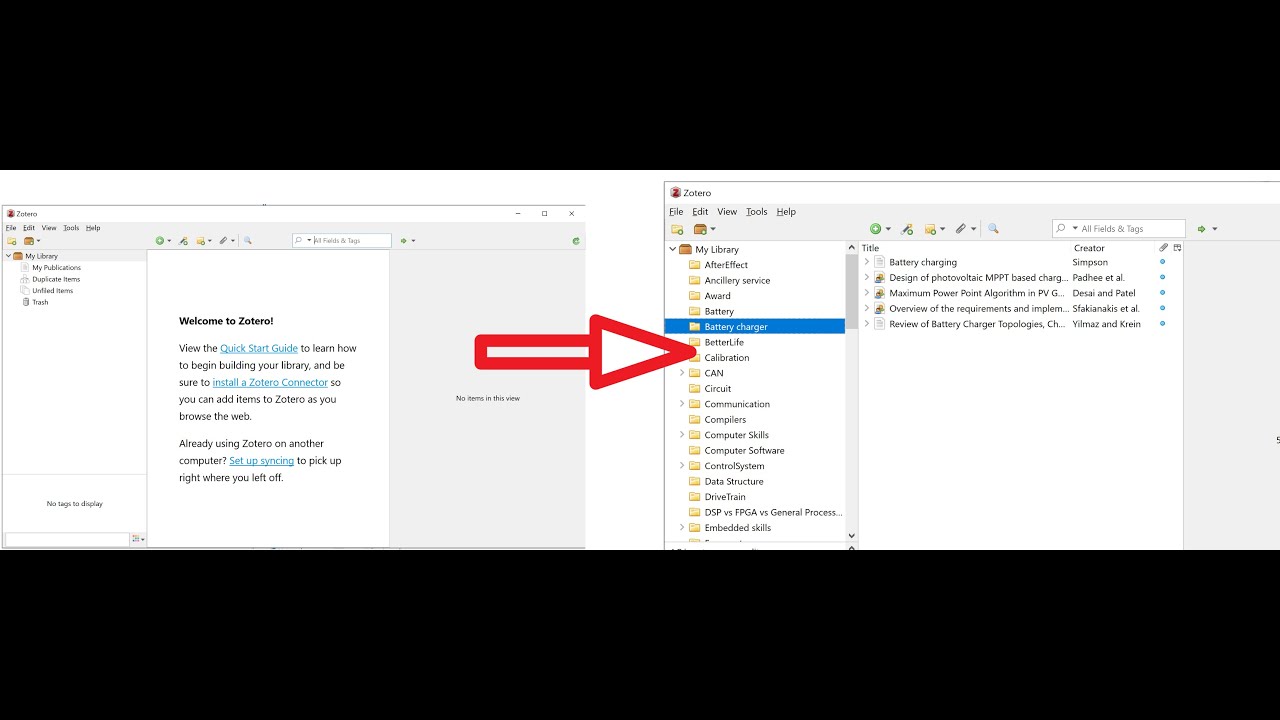Open Edit menu in right Zotero window

click(x=700, y=212)
